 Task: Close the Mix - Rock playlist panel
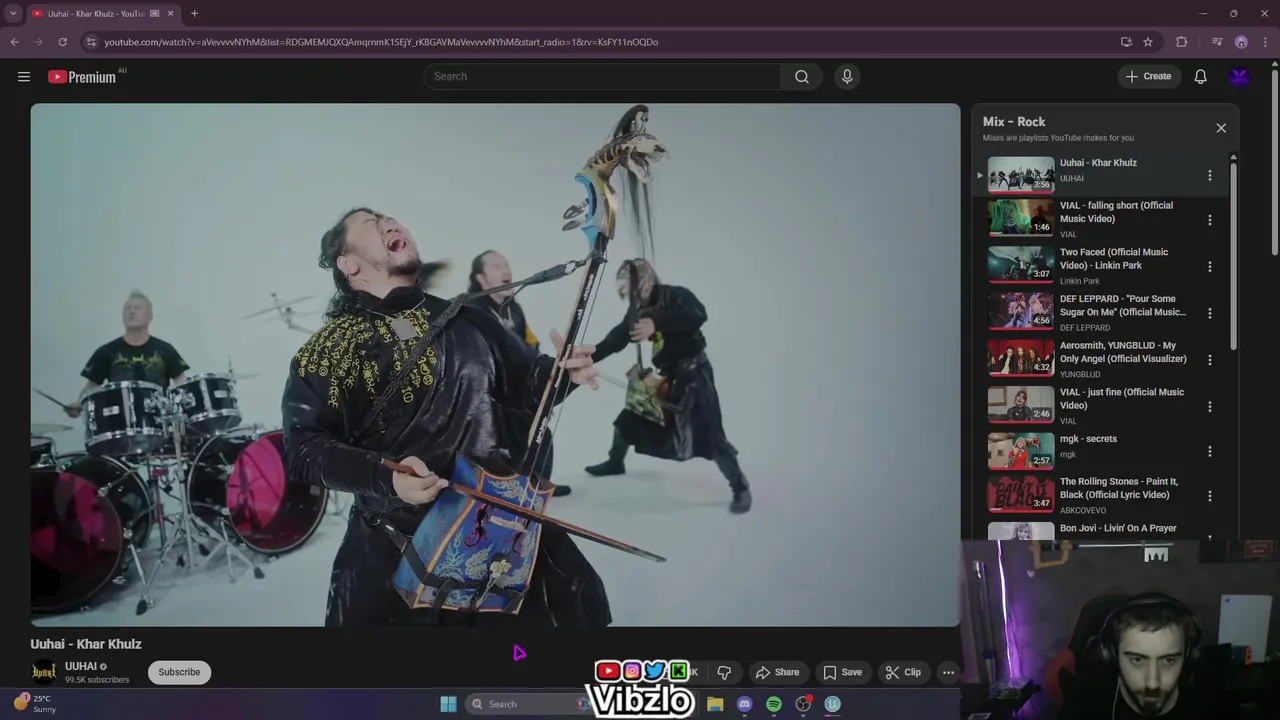pyautogui.click(x=1221, y=128)
